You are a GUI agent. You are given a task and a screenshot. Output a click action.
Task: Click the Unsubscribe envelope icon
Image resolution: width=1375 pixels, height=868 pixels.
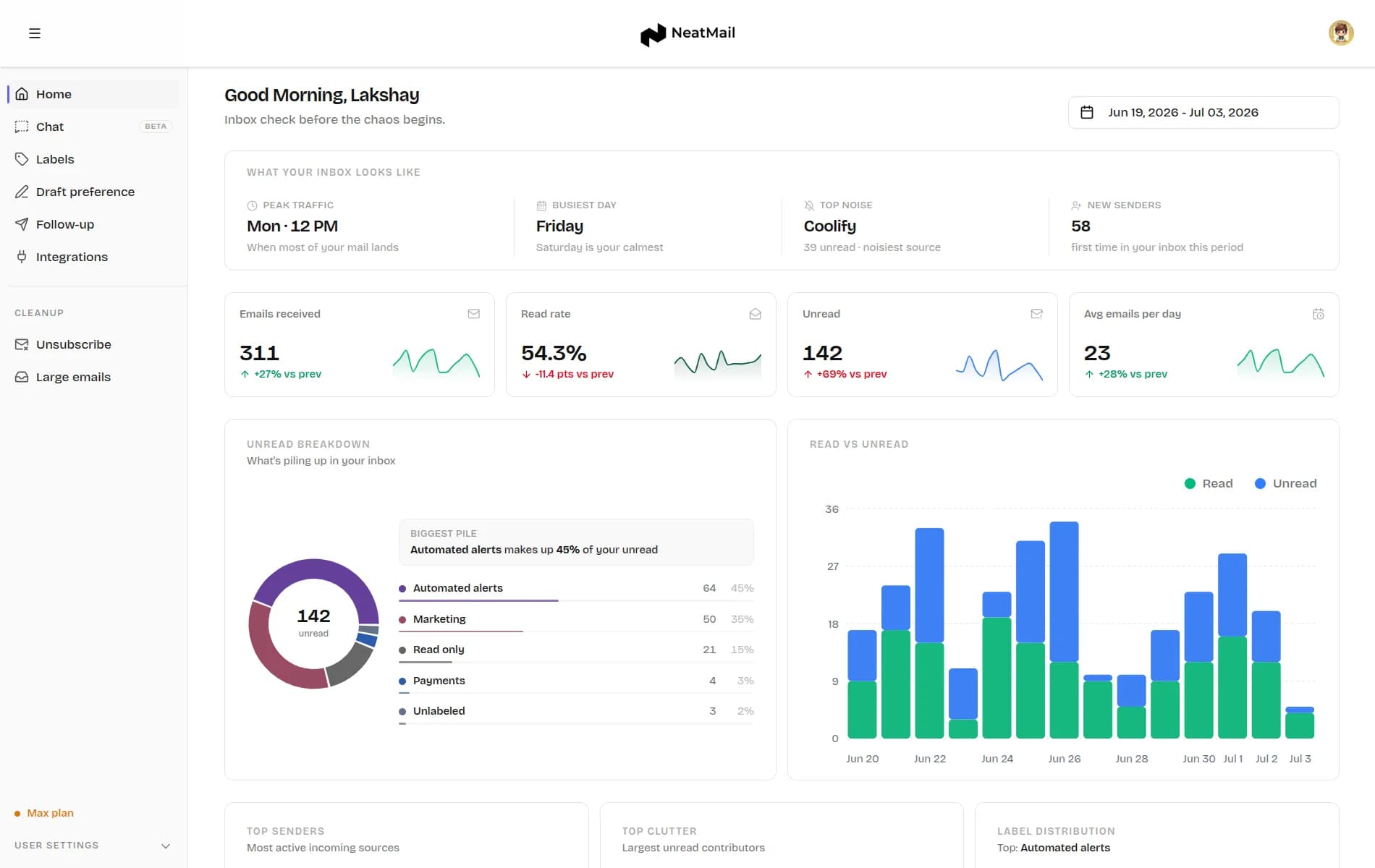(x=22, y=344)
